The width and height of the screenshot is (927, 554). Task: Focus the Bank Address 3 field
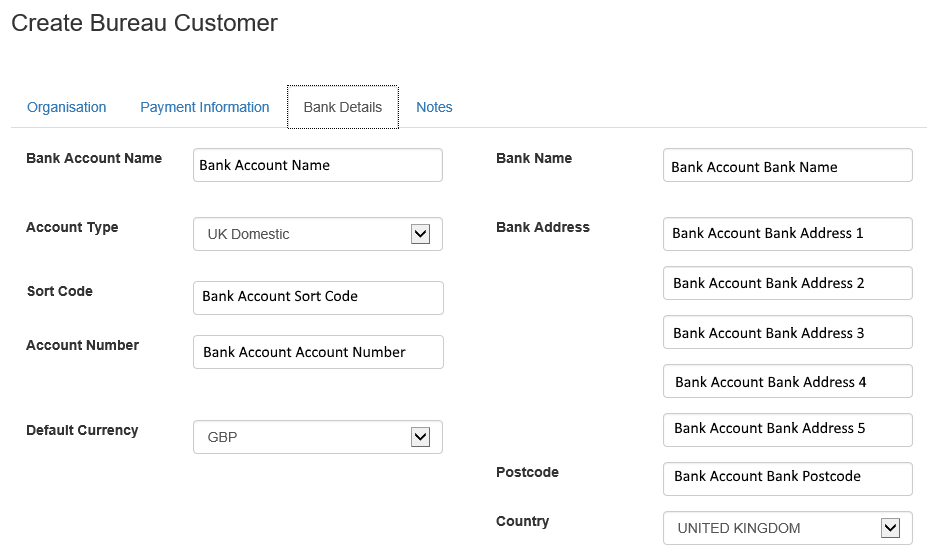coord(788,332)
